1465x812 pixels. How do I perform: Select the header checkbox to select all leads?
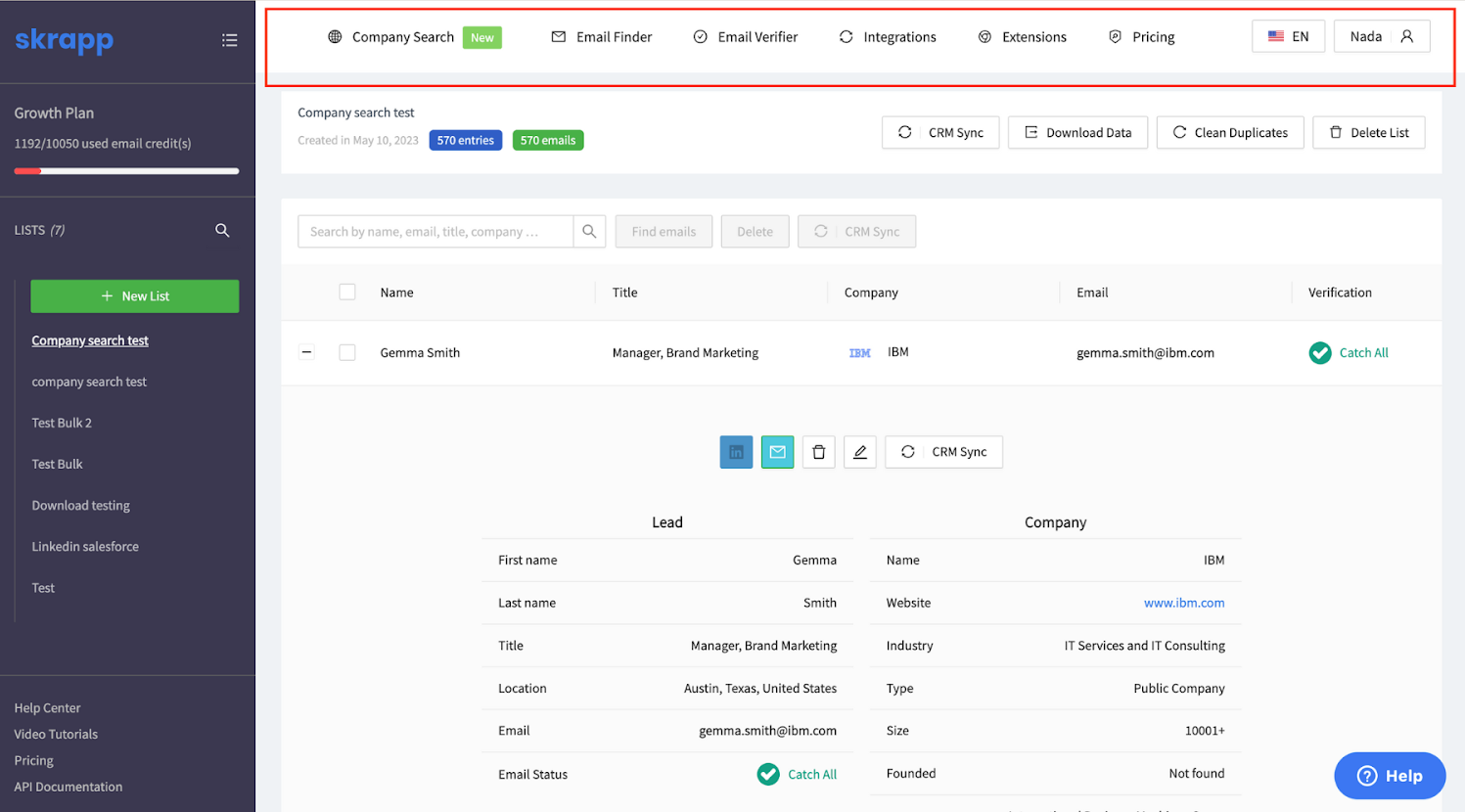click(347, 292)
